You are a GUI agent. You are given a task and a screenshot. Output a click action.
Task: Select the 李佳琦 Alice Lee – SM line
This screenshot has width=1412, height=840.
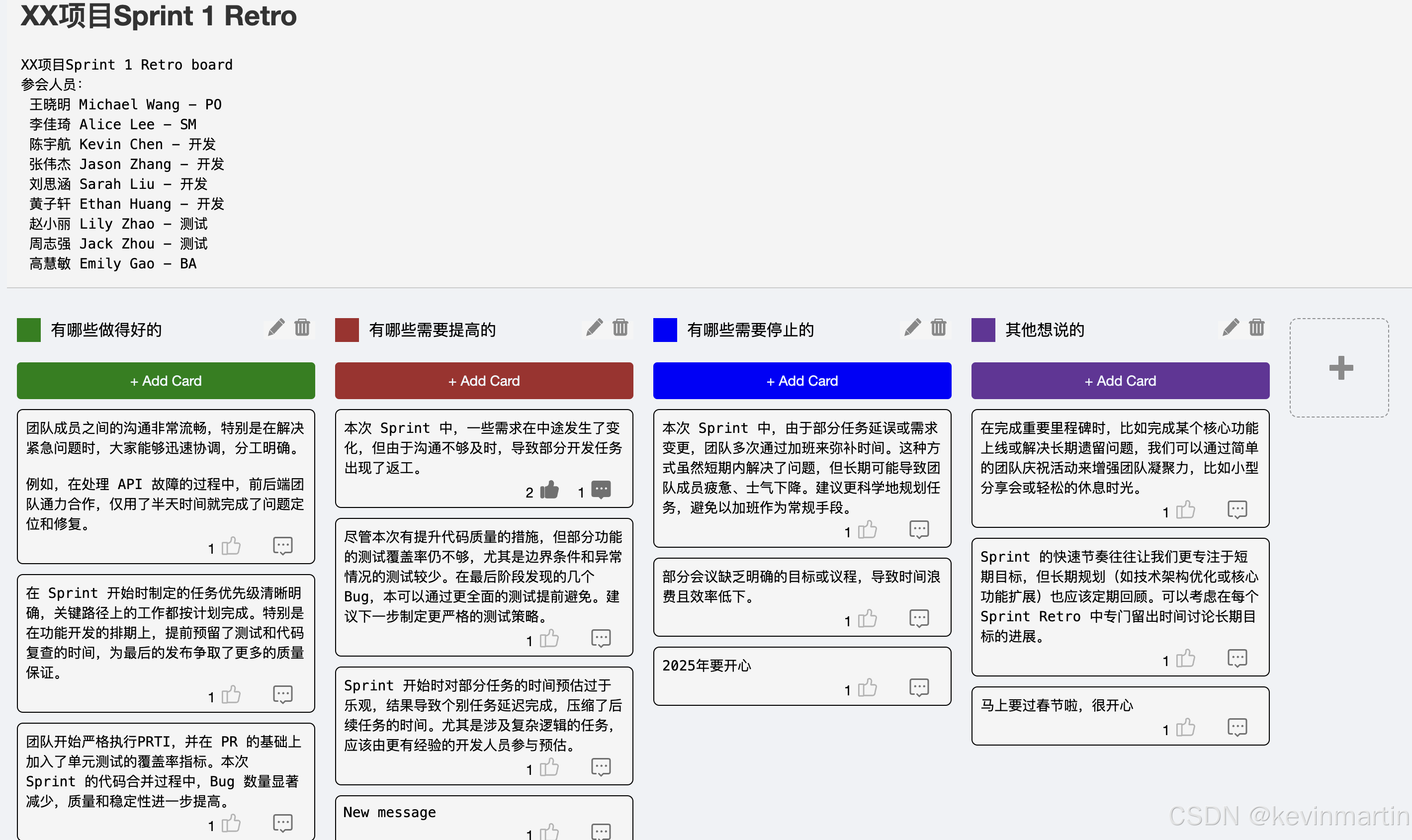coord(113,125)
